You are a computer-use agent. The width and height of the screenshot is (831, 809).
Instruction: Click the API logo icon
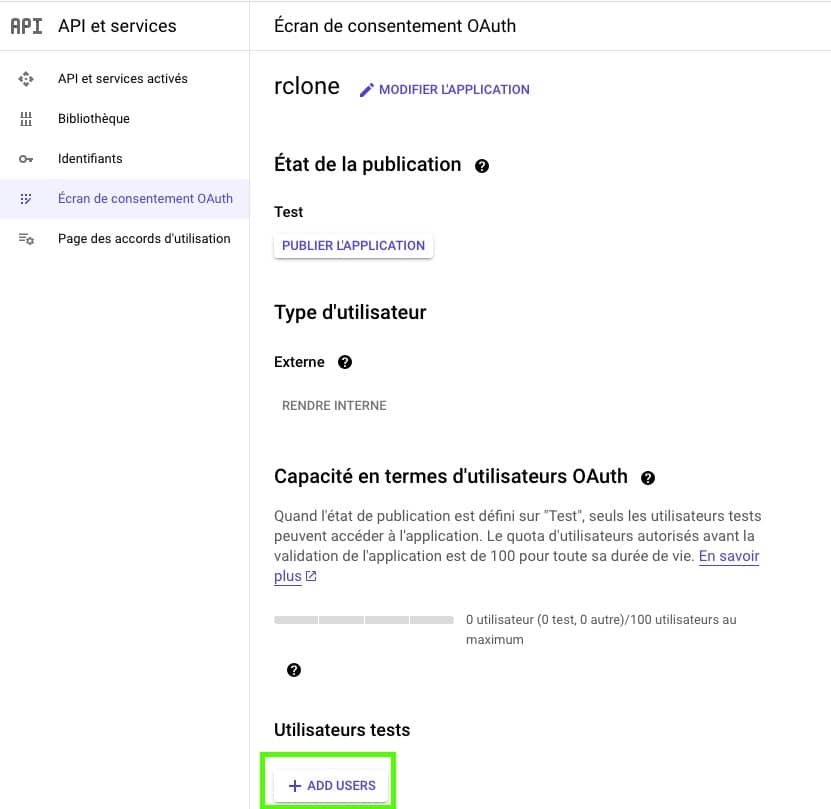(x=26, y=25)
